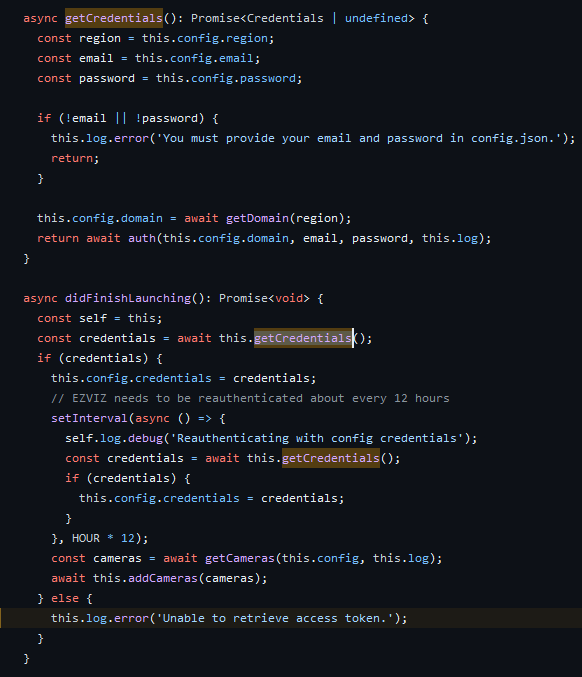Viewport: 582px width, 677px height.
Task: Click the region variable declaration
Action: 100,38
